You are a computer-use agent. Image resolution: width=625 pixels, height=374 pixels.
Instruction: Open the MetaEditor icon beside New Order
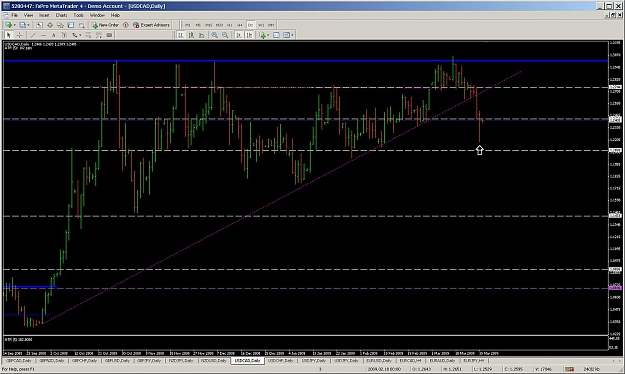coord(126,25)
